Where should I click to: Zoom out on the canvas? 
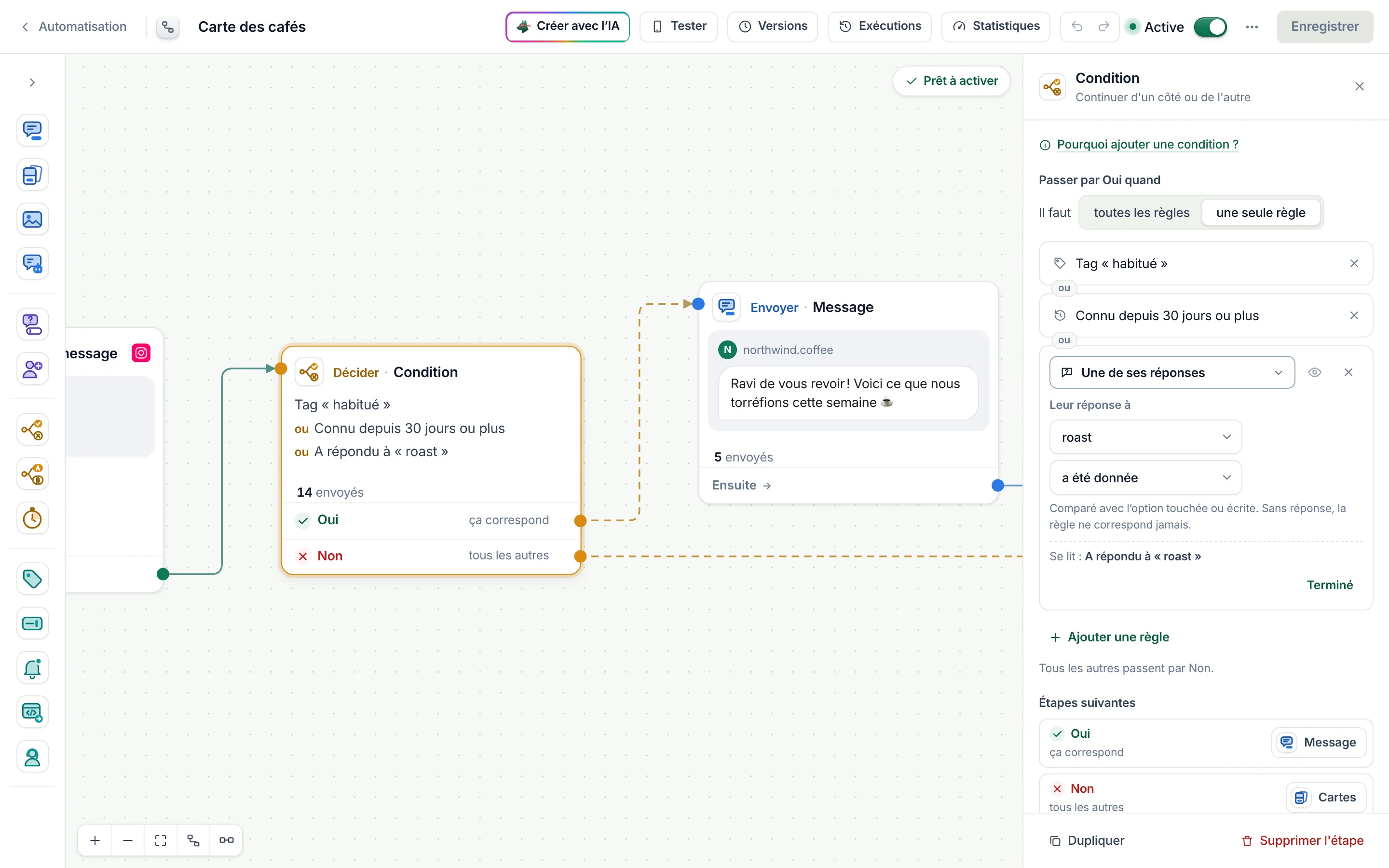pos(128,841)
